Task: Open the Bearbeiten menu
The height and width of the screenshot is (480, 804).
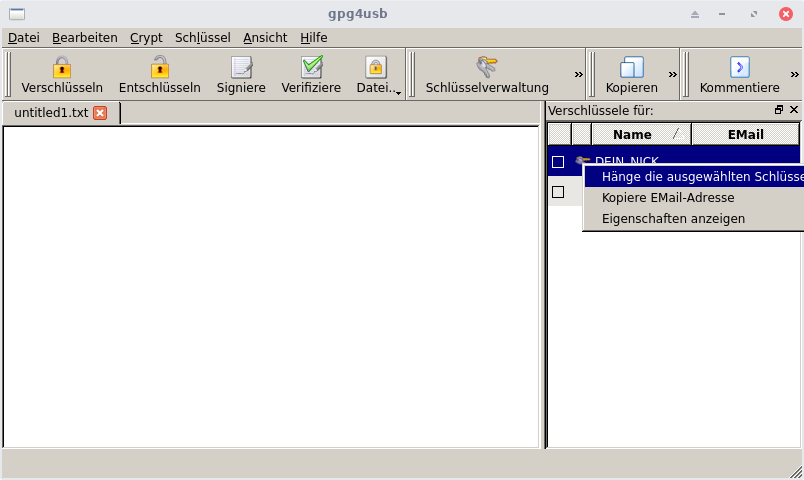Action: click(85, 38)
